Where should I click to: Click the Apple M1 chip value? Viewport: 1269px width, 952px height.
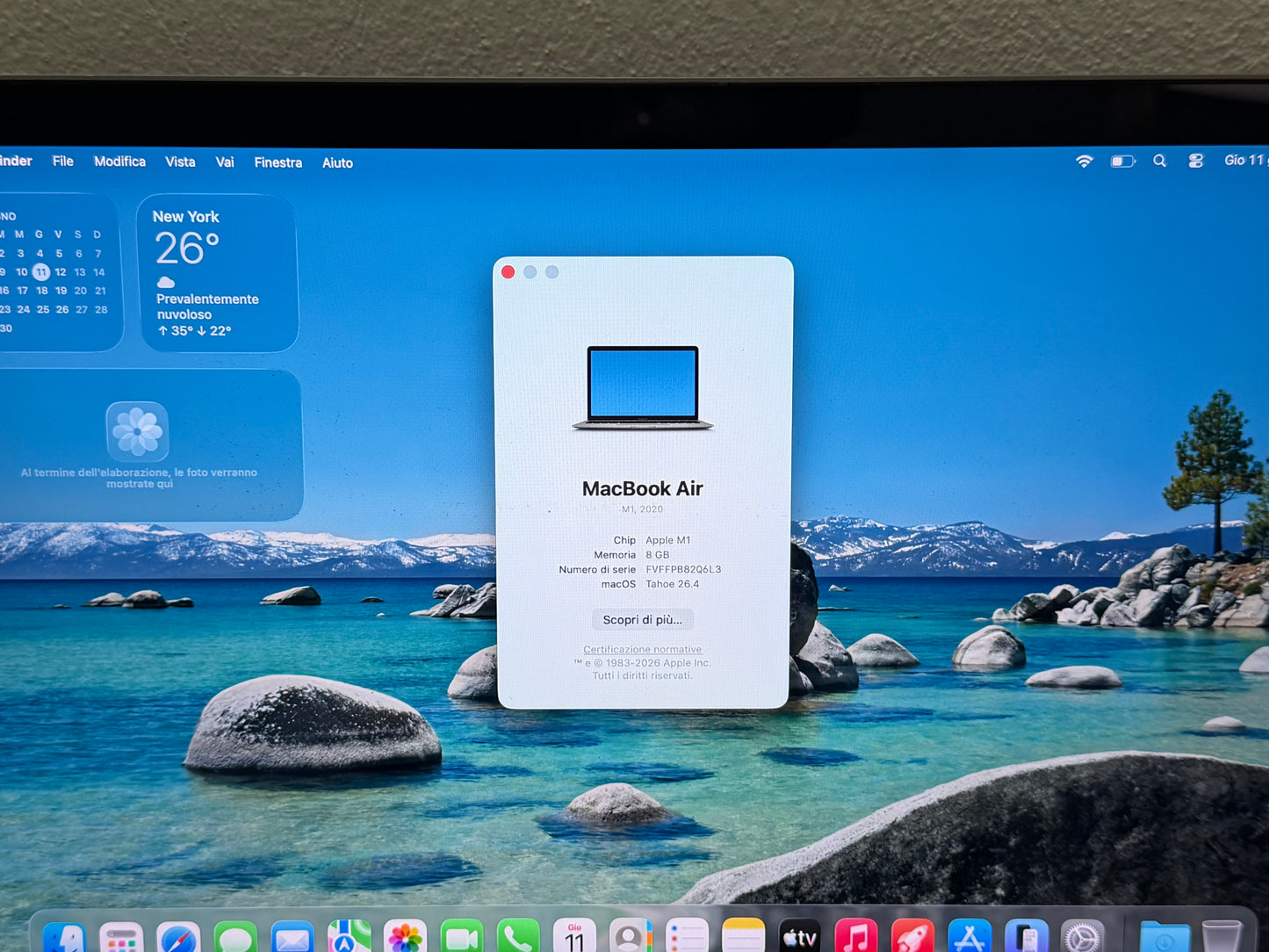[x=667, y=540]
